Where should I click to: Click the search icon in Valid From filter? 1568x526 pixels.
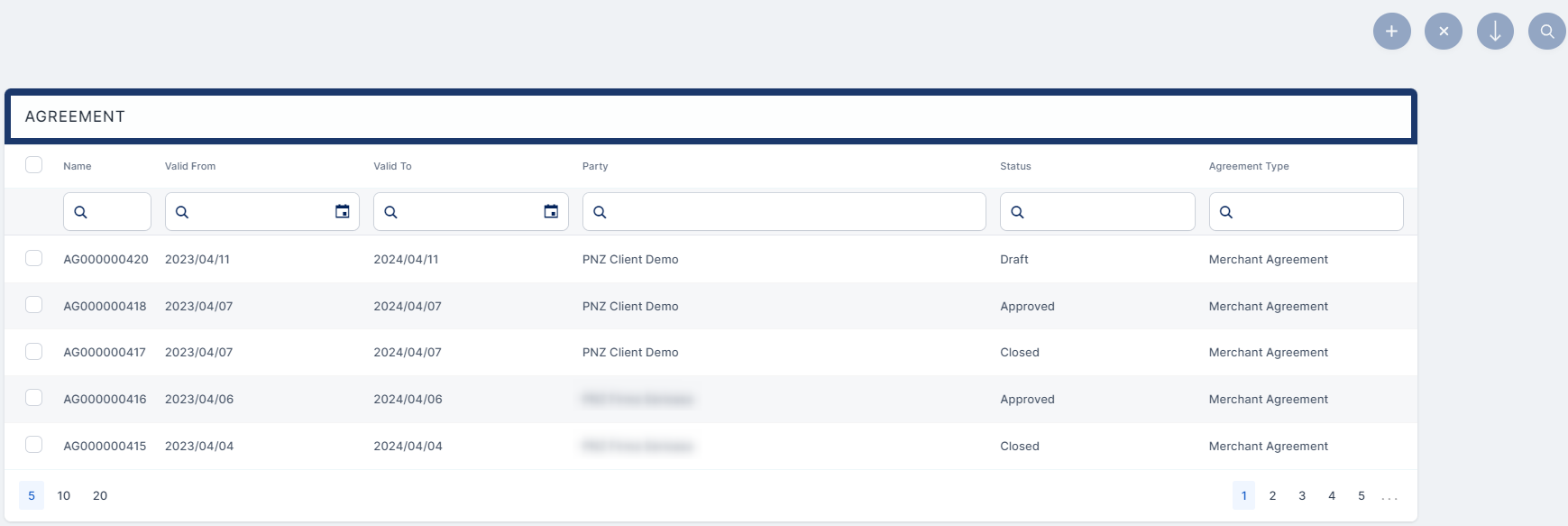click(x=182, y=212)
